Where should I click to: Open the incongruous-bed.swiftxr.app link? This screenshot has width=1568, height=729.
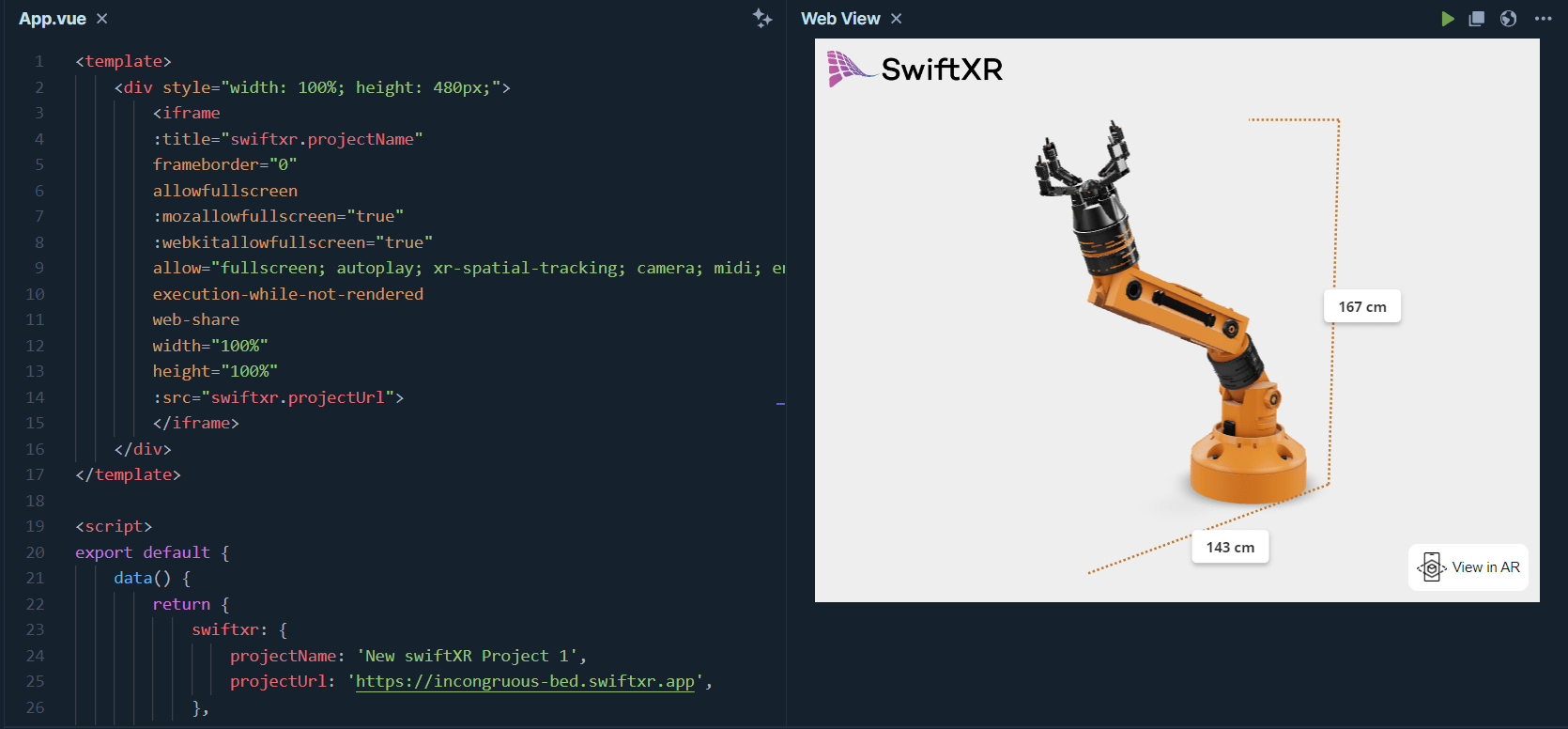(x=525, y=682)
